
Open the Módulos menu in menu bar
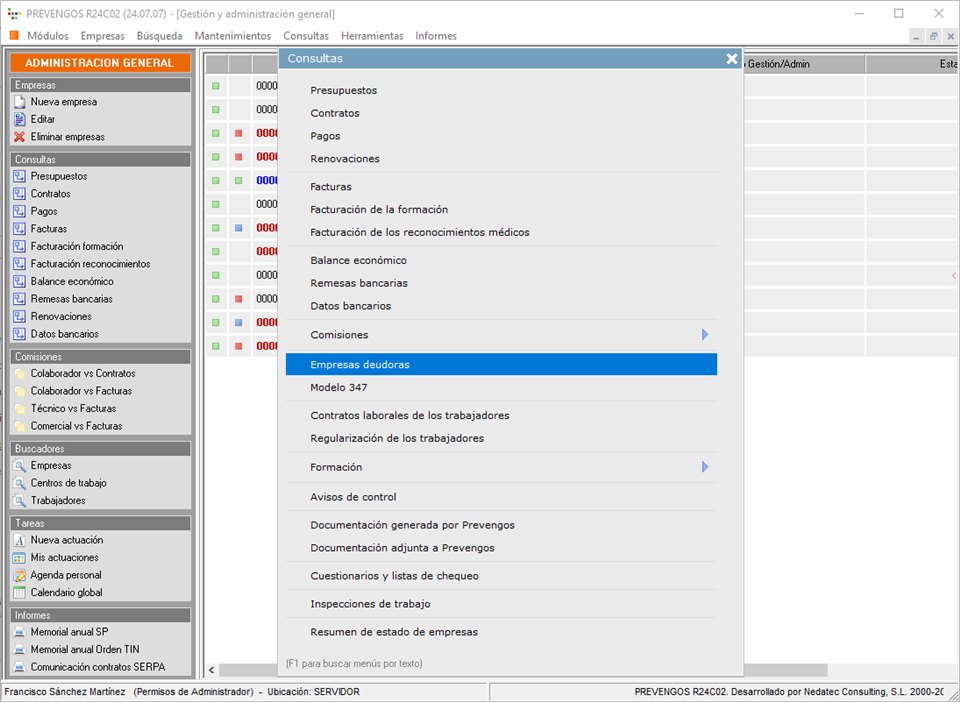pos(47,36)
